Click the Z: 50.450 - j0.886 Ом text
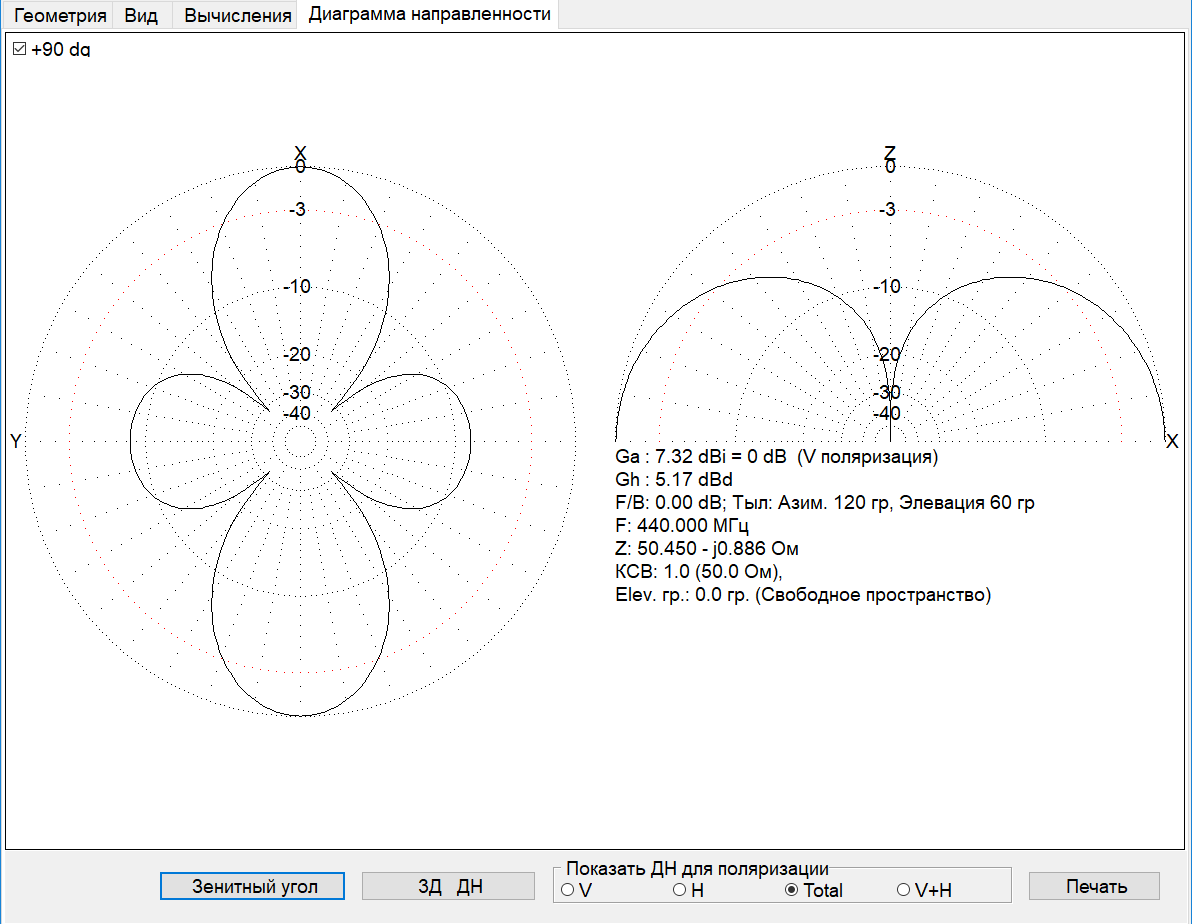Viewport: 1192px width, 924px height. (707, 548)
